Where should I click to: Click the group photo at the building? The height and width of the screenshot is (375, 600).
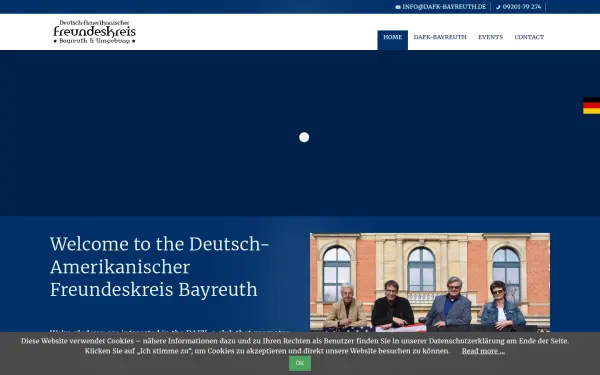pos(430,282)
